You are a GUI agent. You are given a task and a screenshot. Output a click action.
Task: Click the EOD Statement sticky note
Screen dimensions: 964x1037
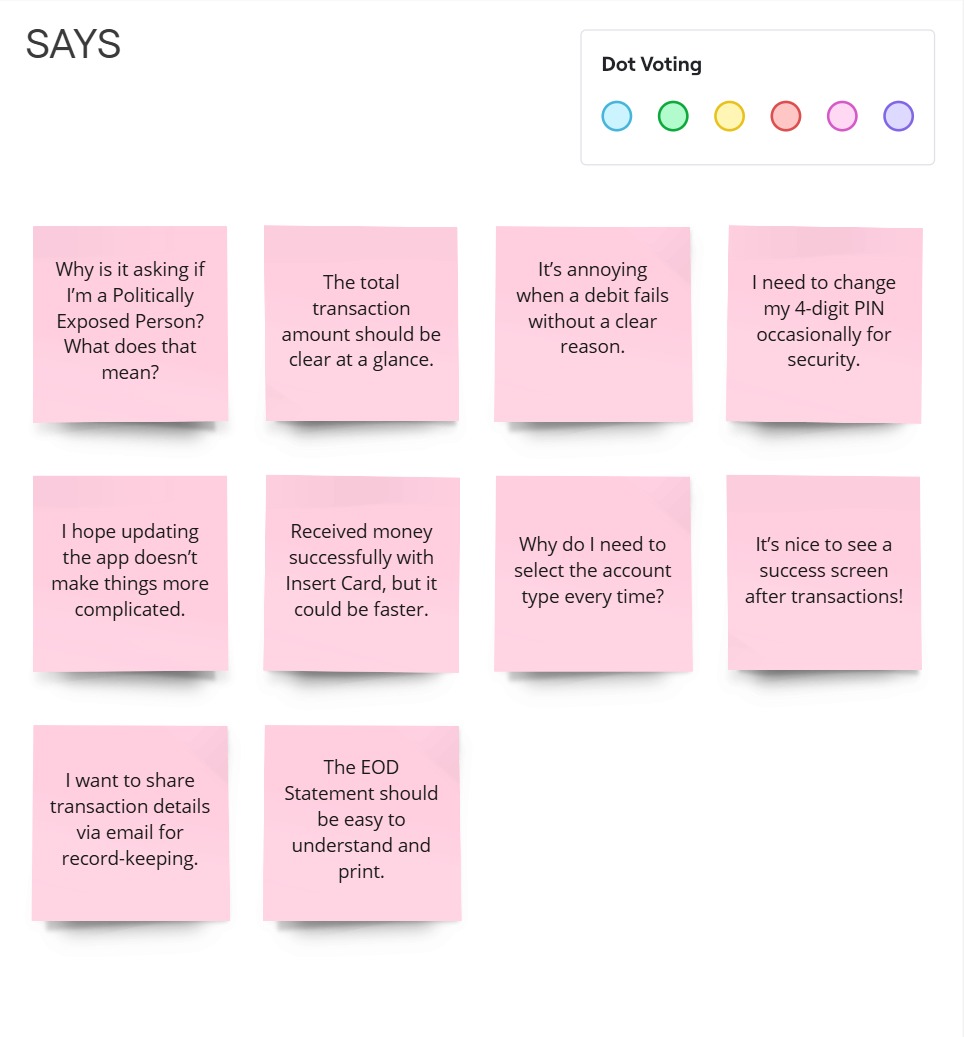tap(362, 823)
